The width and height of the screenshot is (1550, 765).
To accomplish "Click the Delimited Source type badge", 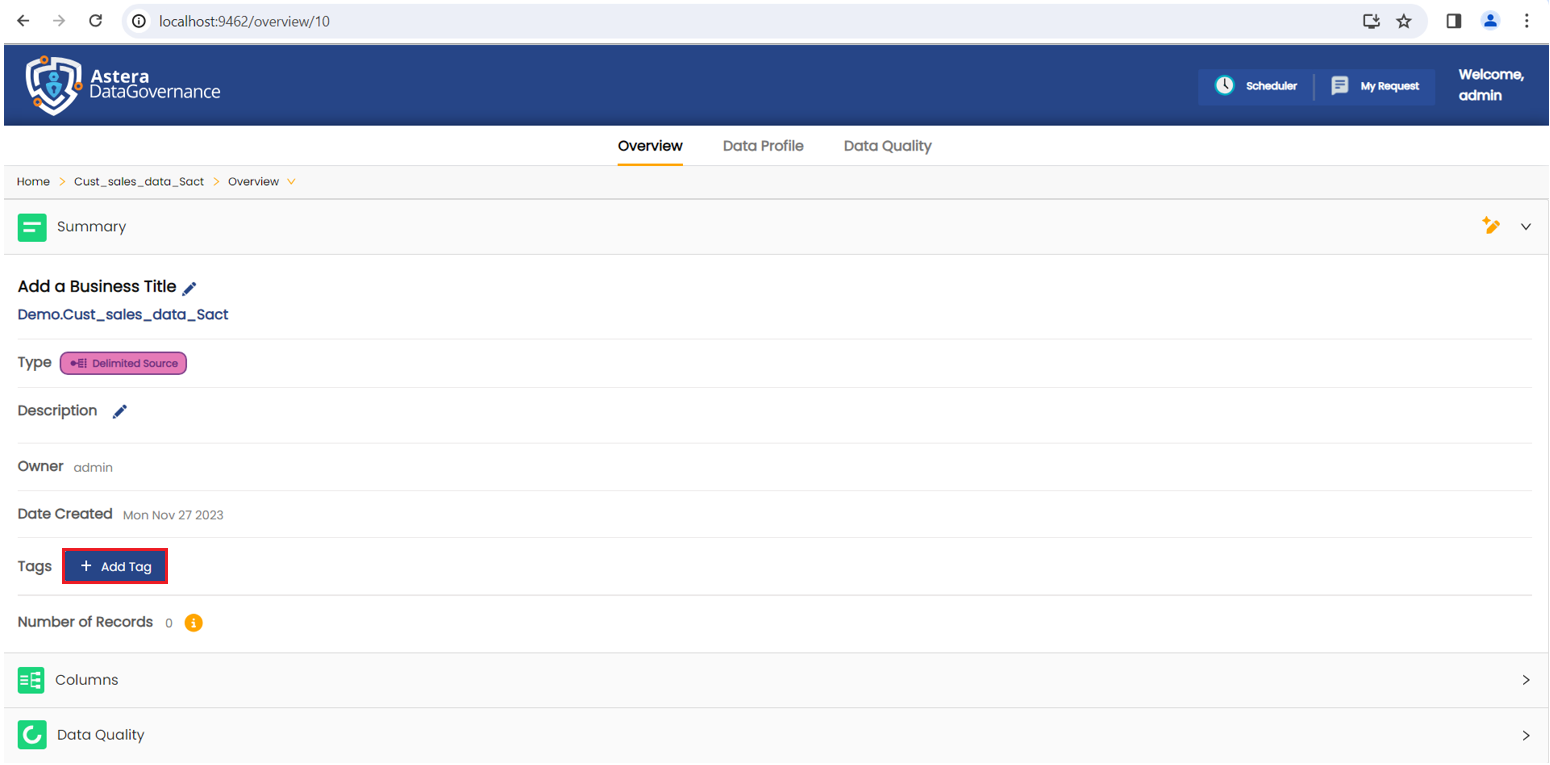I will point(124,363).
